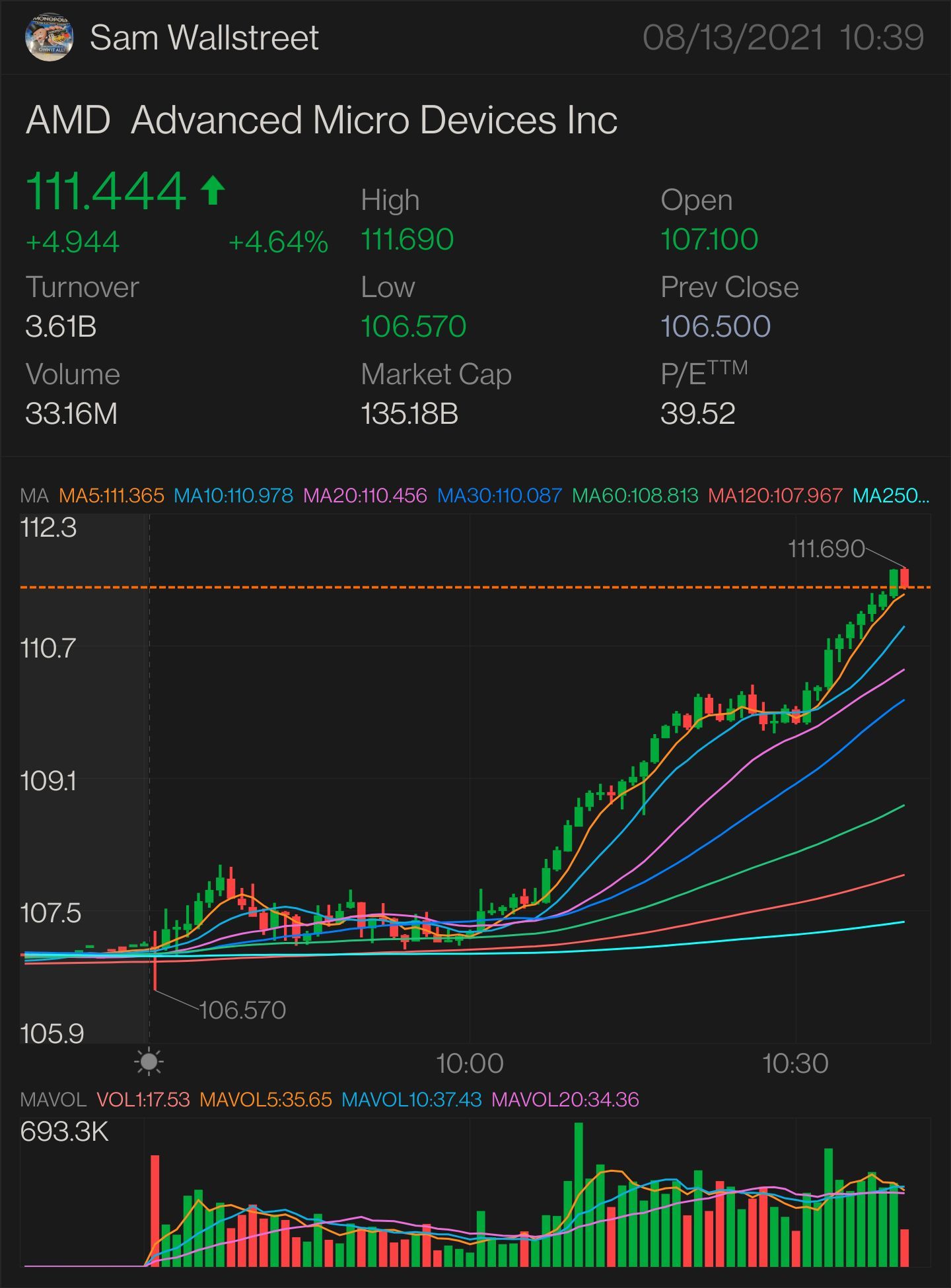951x1288 pixels.
Task: Select the MA30:110.087 indicator label
Action: (x=499, y=495)
